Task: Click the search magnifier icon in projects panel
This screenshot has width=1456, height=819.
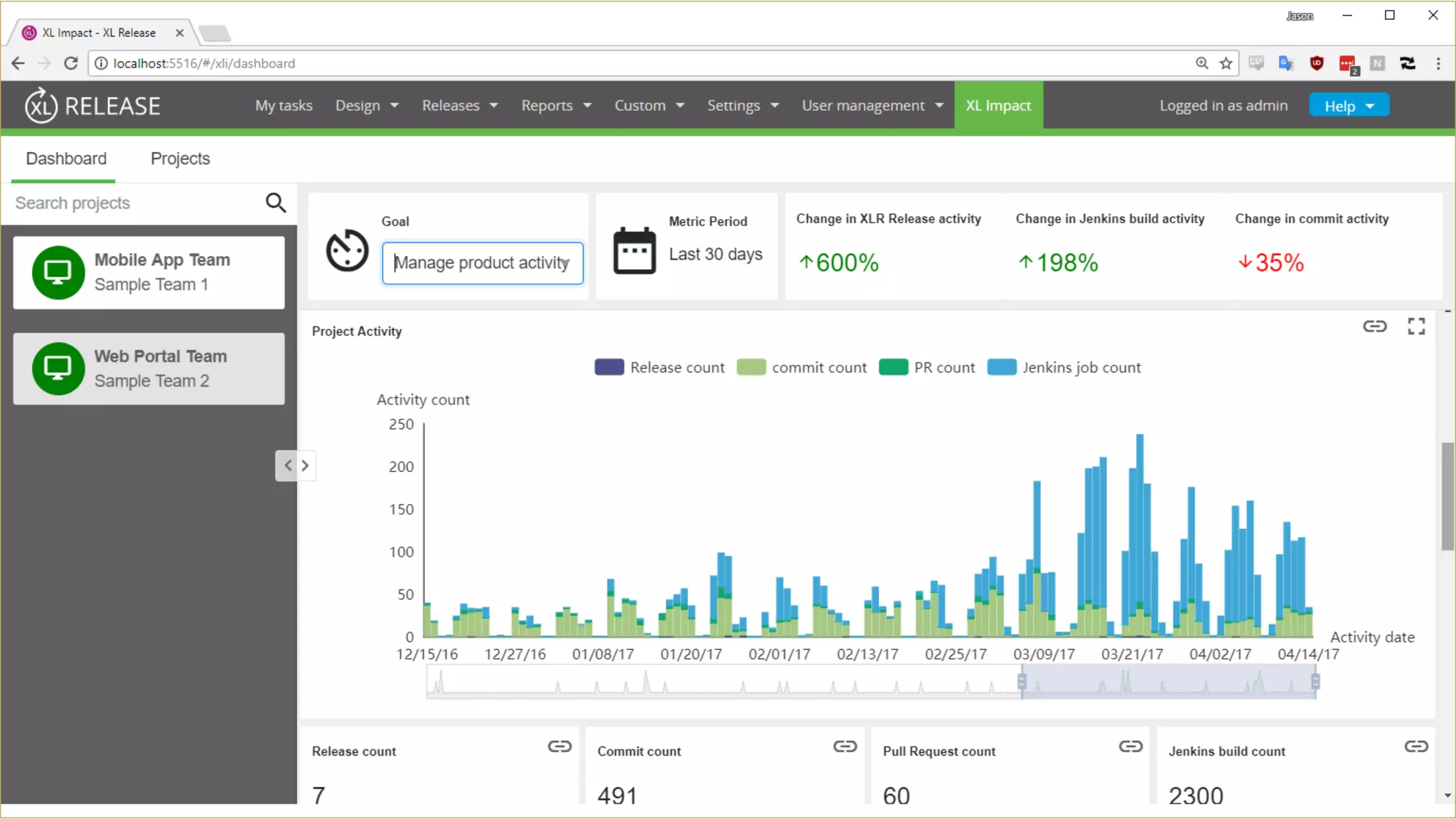Action: coord(276,203)
